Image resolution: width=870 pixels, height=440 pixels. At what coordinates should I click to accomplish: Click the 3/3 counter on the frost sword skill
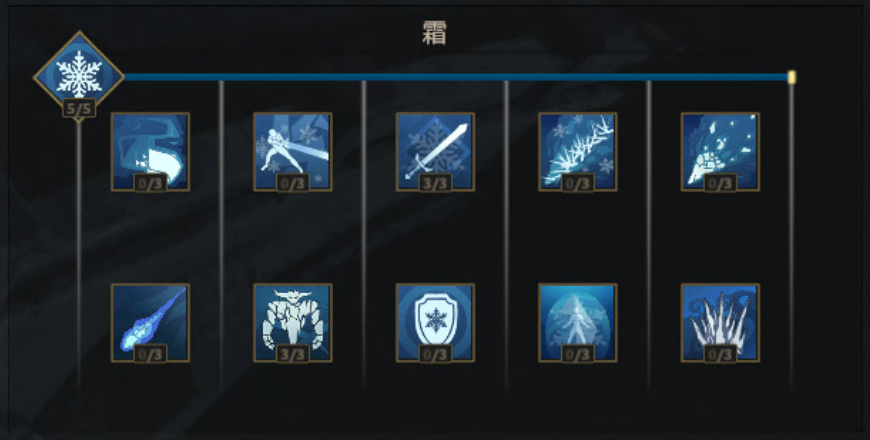pyautogui.click(x=435, y=183)
